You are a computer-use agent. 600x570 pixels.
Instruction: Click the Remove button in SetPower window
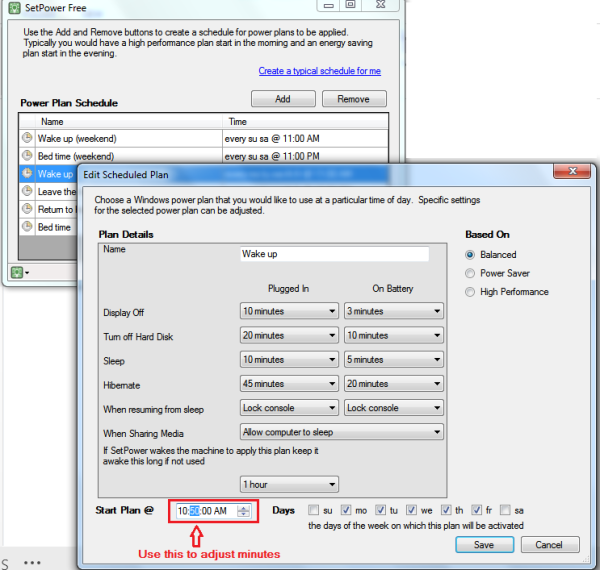354,99
